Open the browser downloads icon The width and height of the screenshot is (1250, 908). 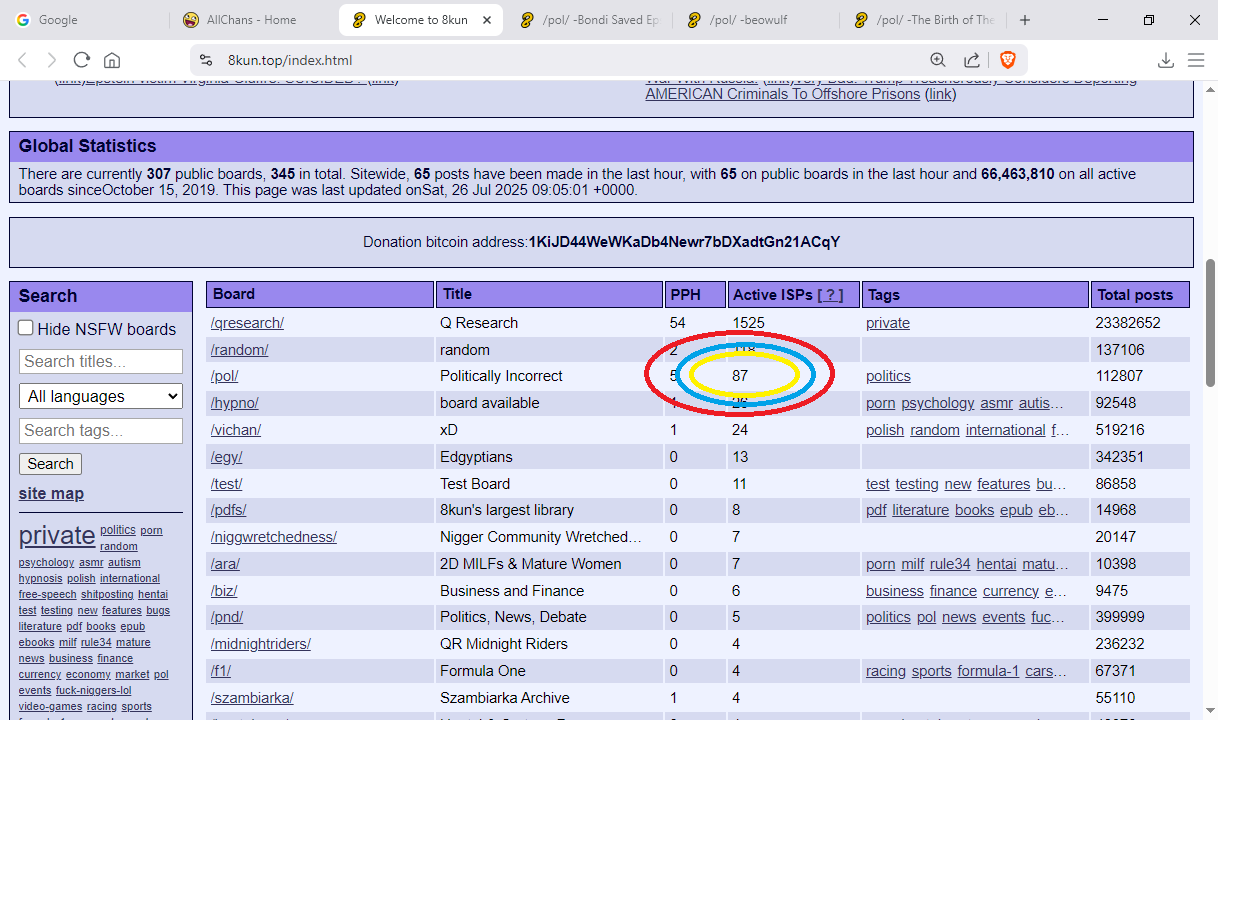pyautogui.click(x=1165, y=60)
